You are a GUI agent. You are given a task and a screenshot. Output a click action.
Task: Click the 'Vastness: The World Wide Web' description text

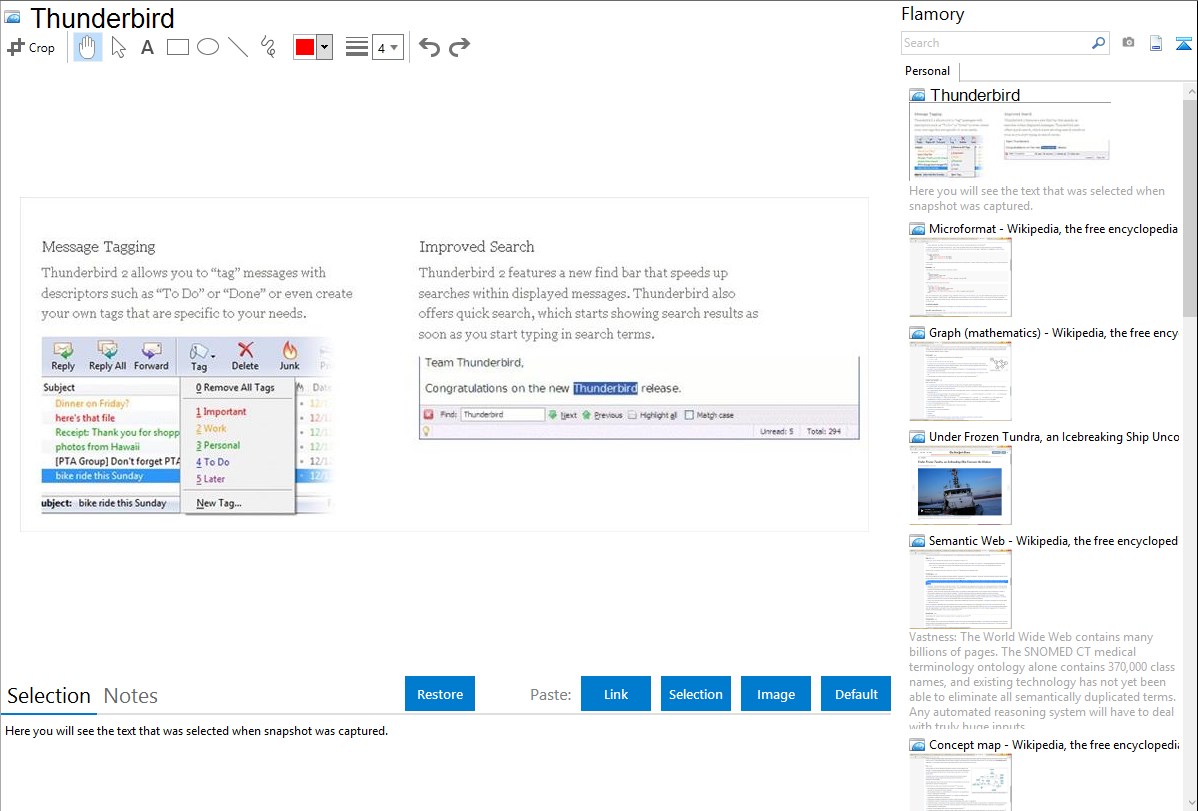[1042, 681]
